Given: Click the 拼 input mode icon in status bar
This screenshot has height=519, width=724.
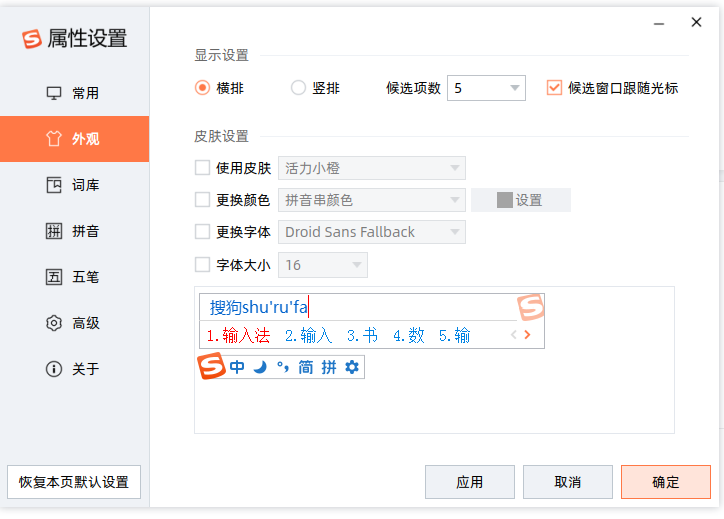Looking at the screenshot, I should pyautogui.click(x=329, y=367).
